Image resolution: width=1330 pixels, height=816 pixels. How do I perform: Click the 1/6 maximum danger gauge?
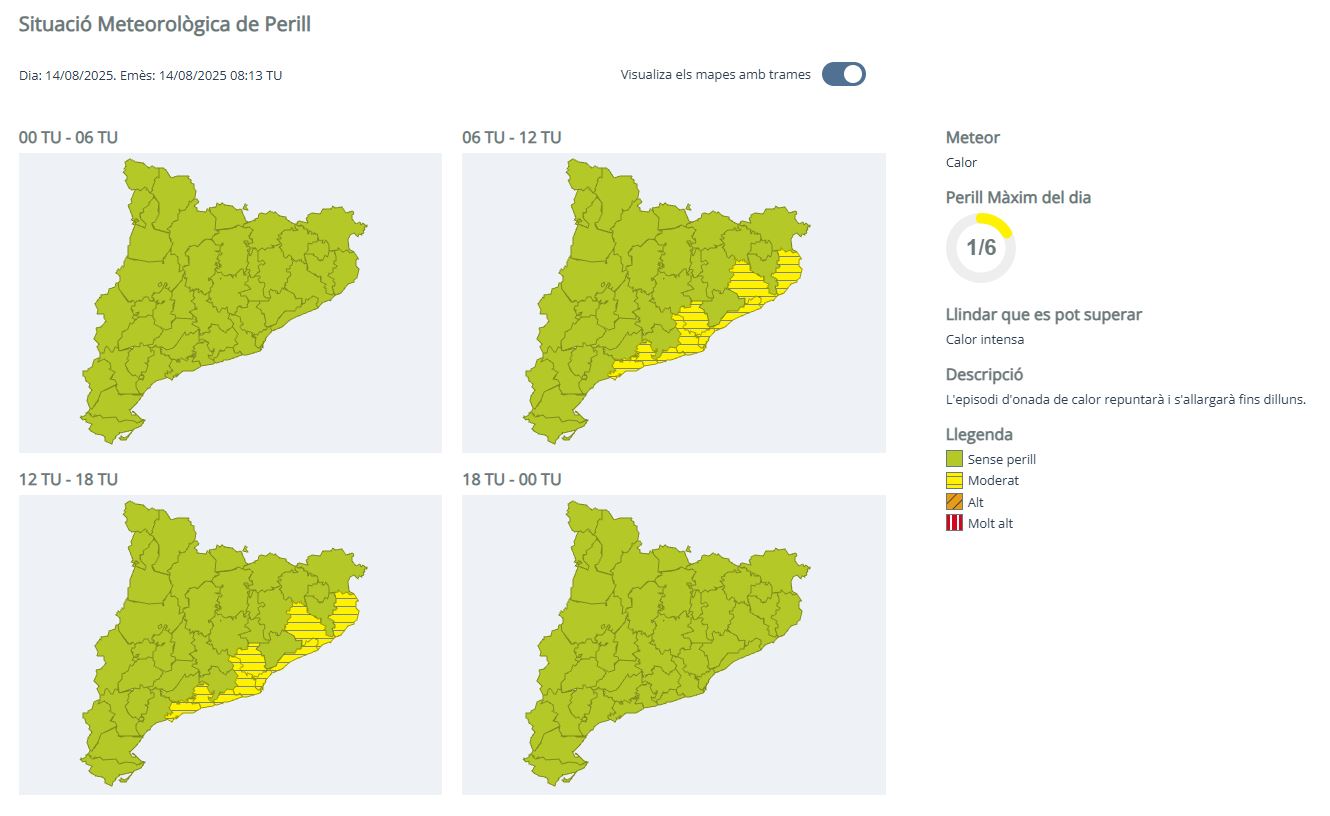pyautogui.click(x=980, y=248)
